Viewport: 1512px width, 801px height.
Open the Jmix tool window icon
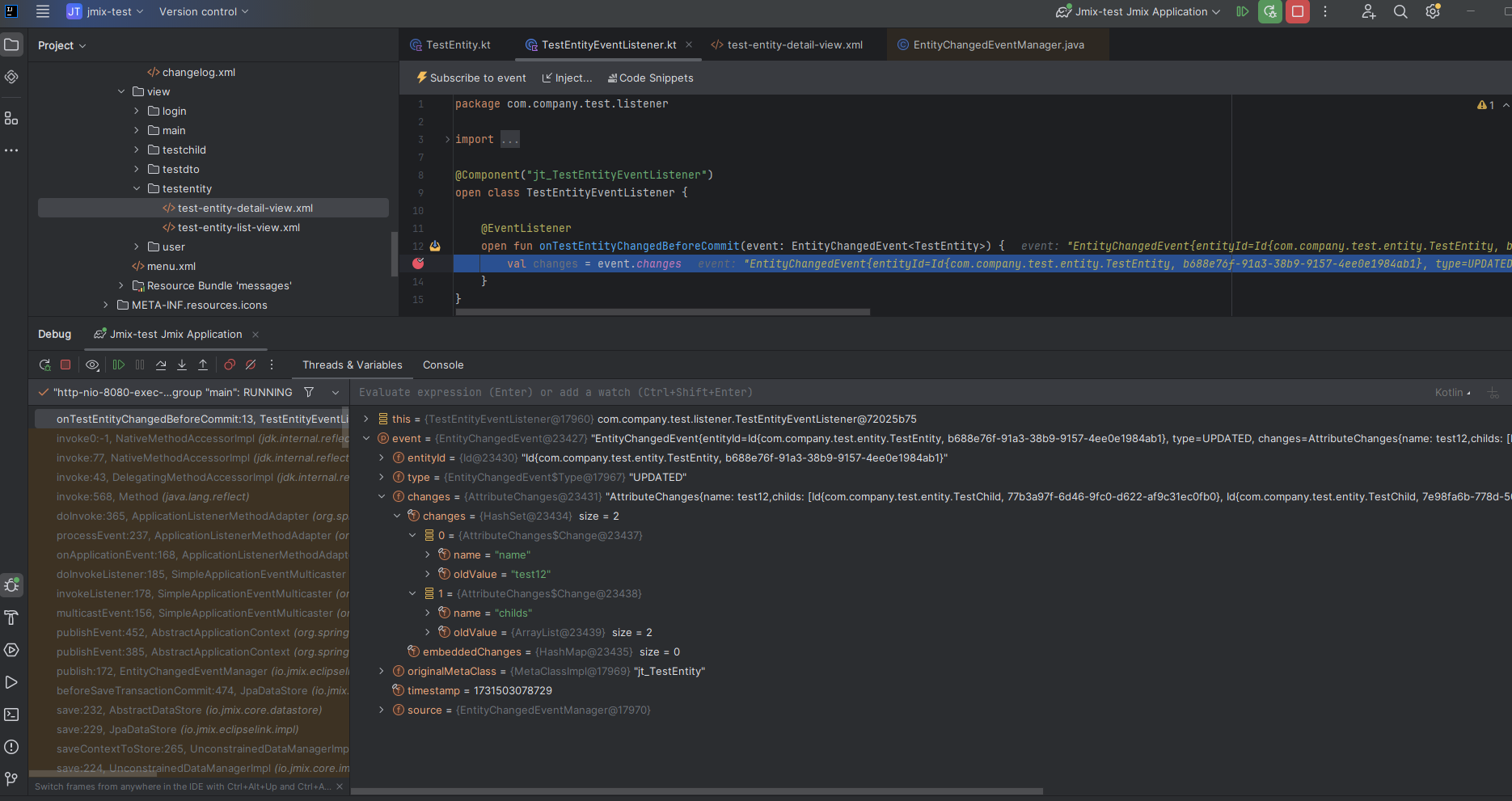click(11, 78)
